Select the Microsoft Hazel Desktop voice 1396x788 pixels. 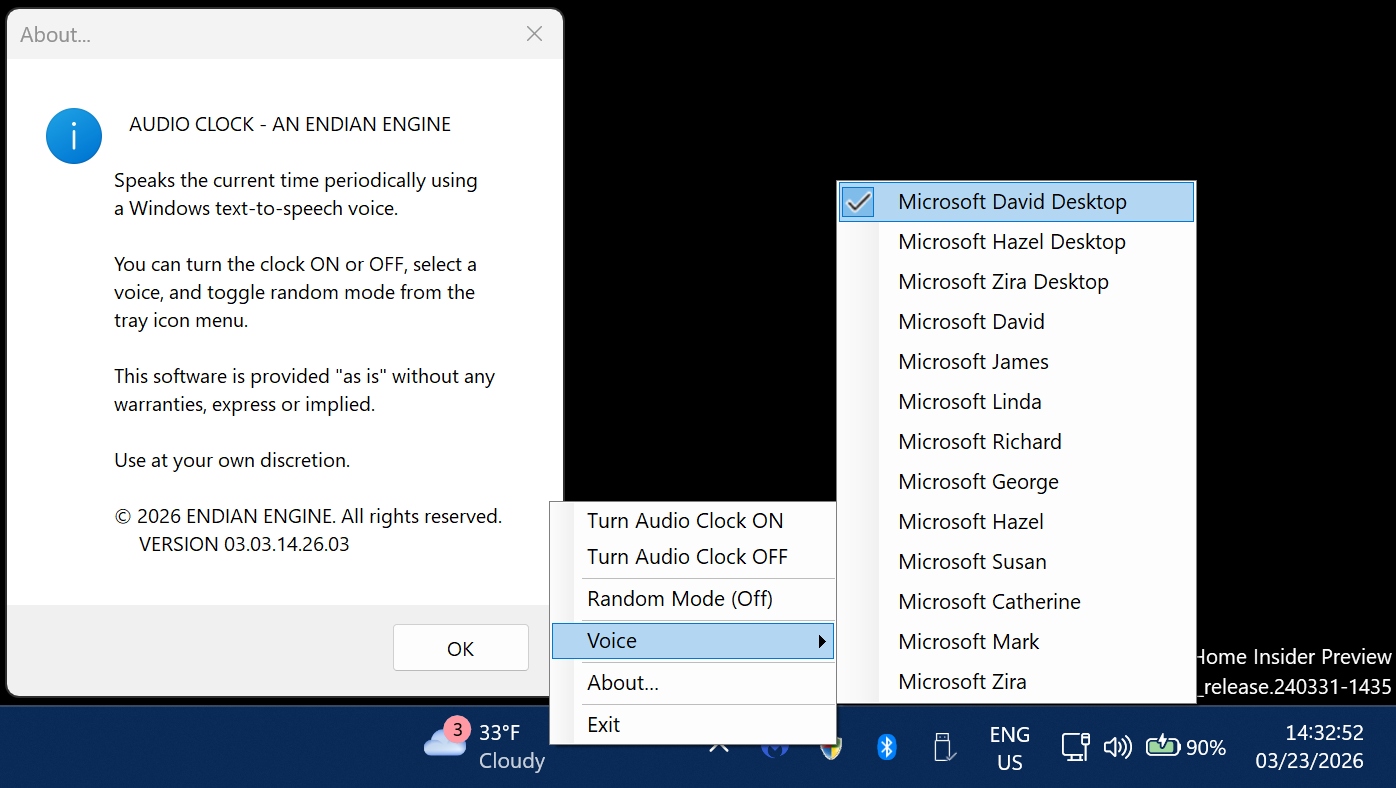point(1016,242)
